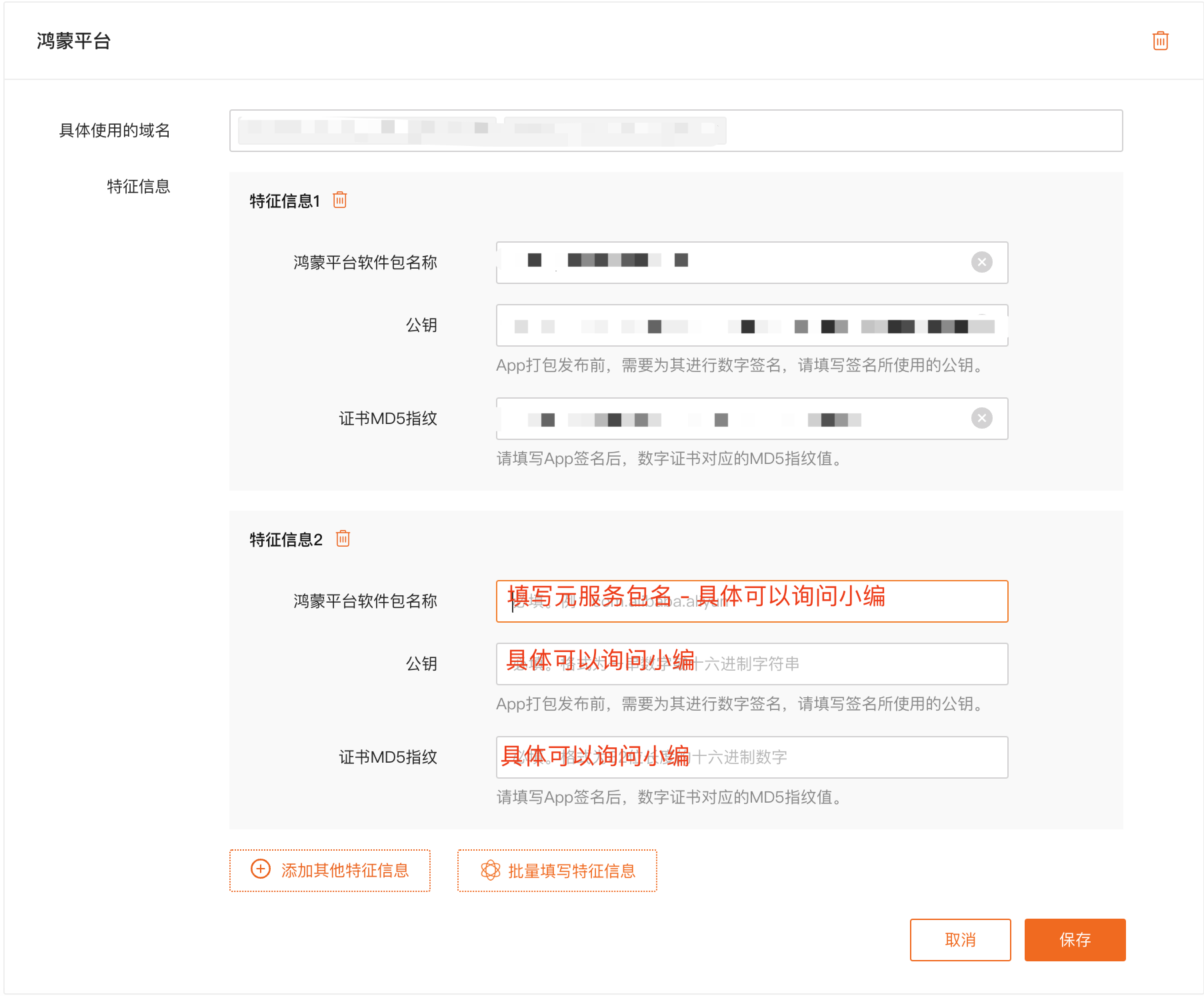Click the 特征信息2 heading text

click(286, 539)
